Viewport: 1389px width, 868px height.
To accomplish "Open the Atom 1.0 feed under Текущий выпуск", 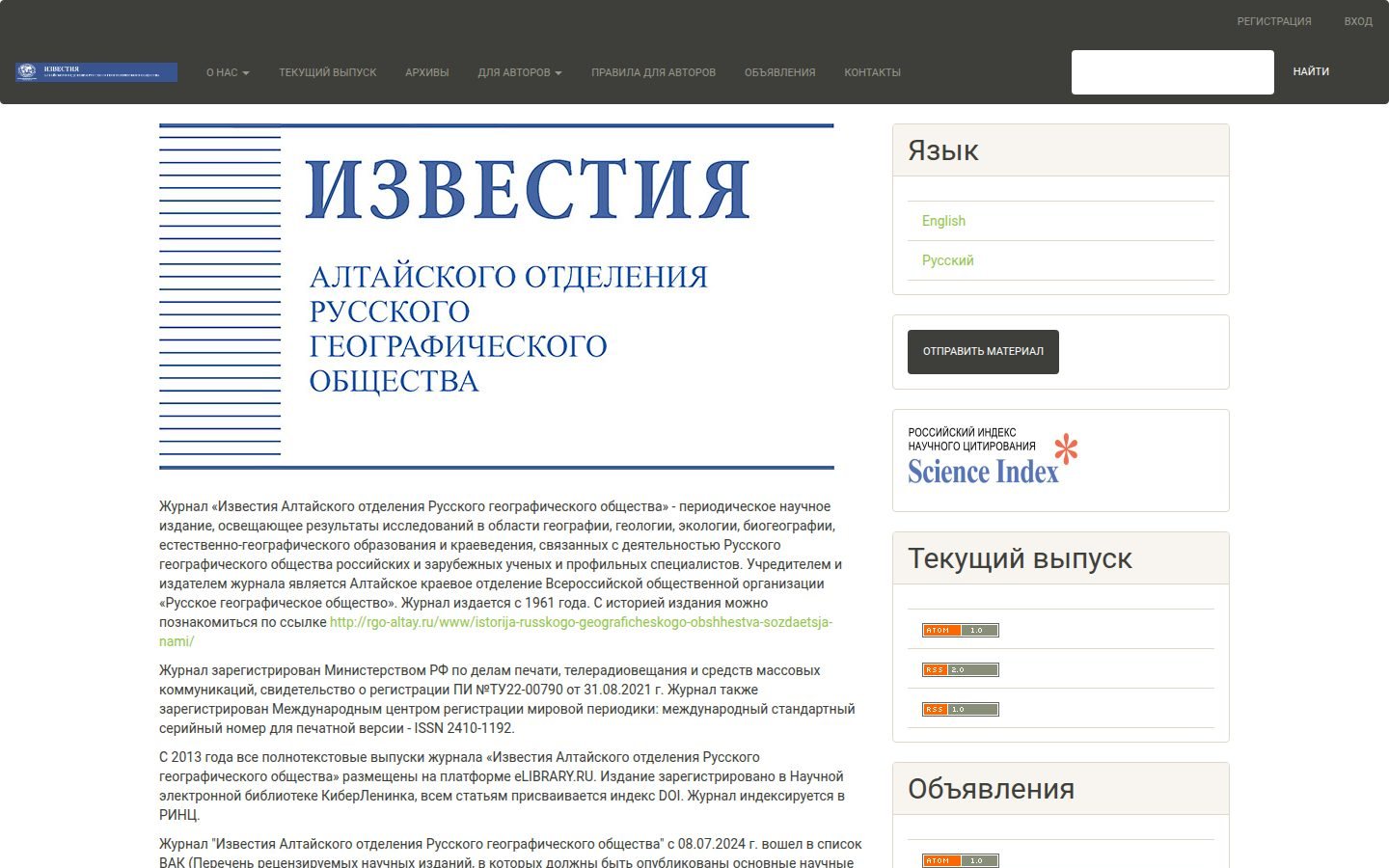I will [x=961, y=630].
